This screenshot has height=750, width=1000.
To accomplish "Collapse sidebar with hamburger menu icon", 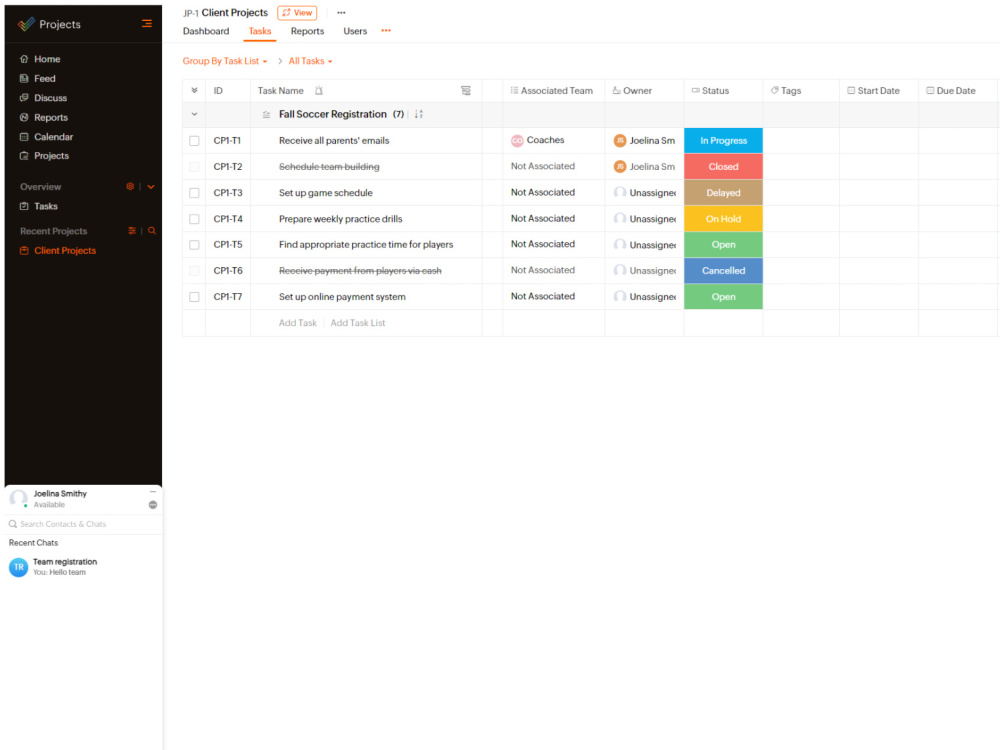I will pos(147,24).
